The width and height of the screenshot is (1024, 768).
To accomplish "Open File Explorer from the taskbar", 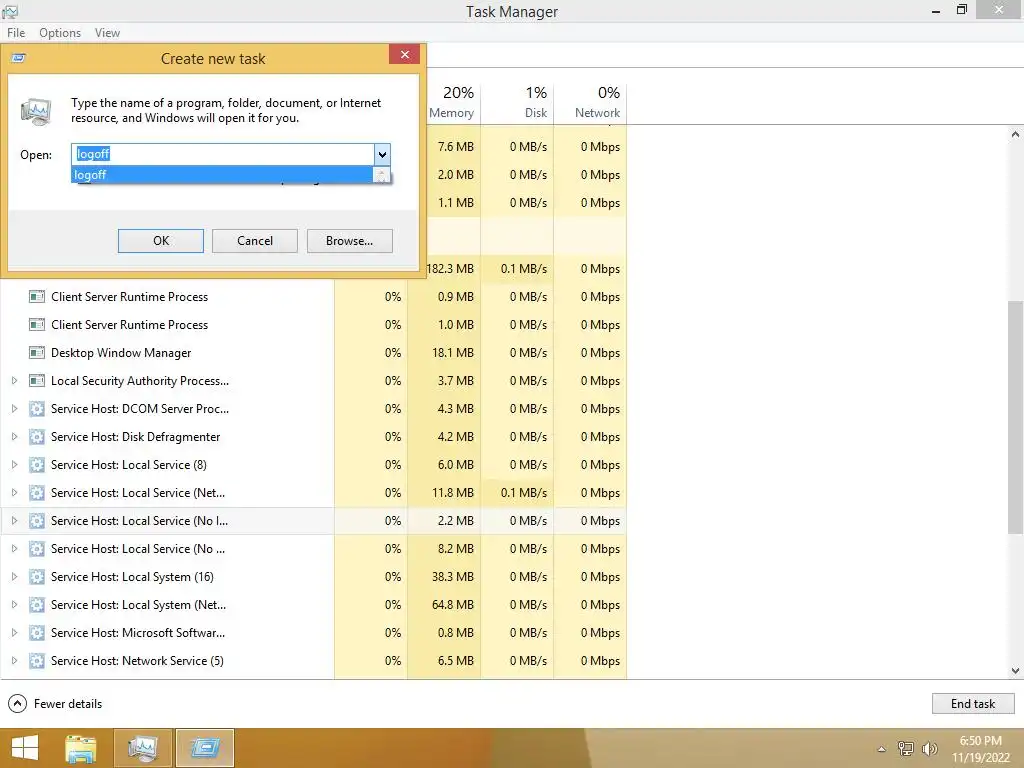I will tap(81, 748).
